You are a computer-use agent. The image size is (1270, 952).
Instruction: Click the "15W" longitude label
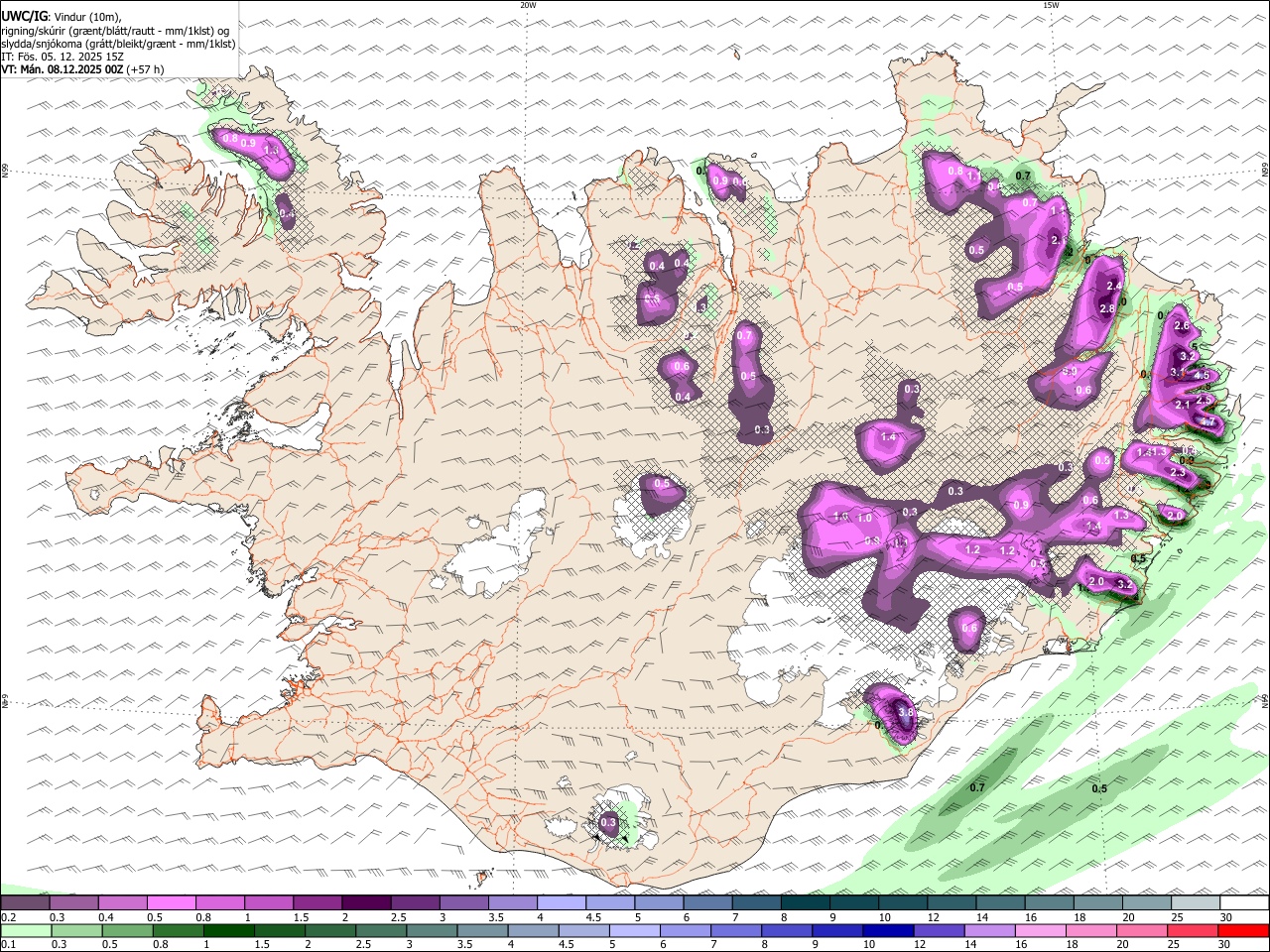point(1051,5)
